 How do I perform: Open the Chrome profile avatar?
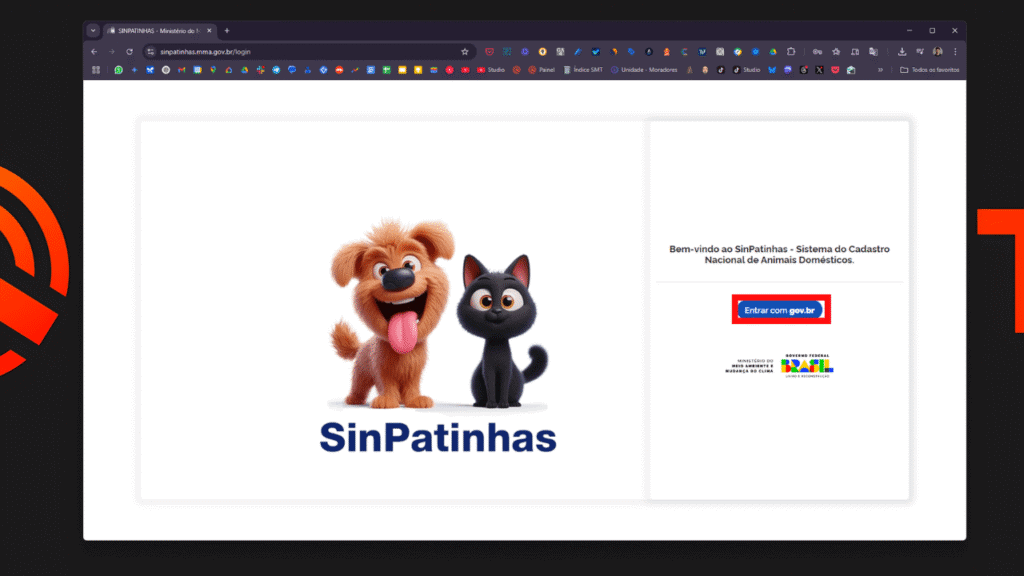point(938,51)
